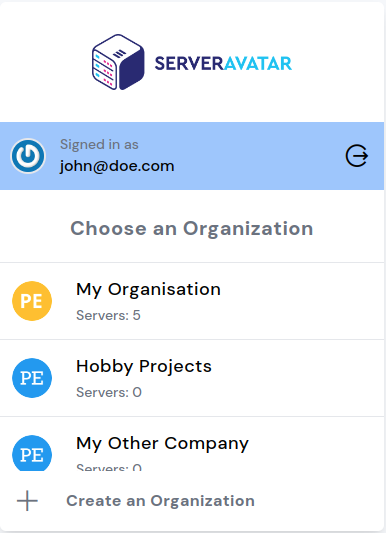The image size is (386, 533).
Task: Click the yellow PE avatar for My Organisation
Action: point(32,301)
